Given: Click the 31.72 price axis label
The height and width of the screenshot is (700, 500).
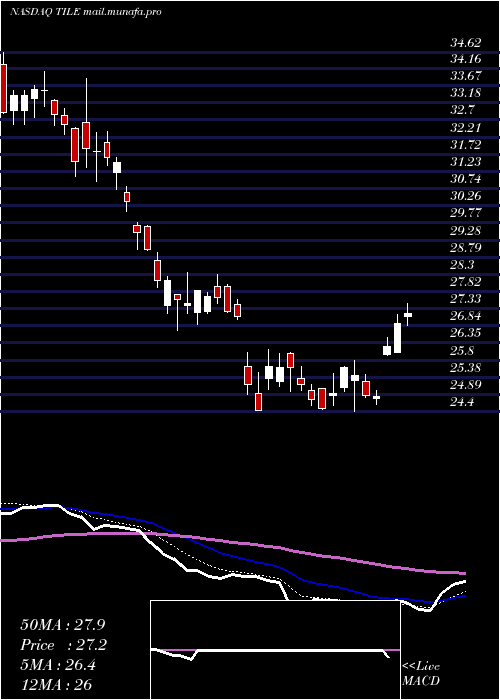Looking at the screenshot, I should pos(466,145).
